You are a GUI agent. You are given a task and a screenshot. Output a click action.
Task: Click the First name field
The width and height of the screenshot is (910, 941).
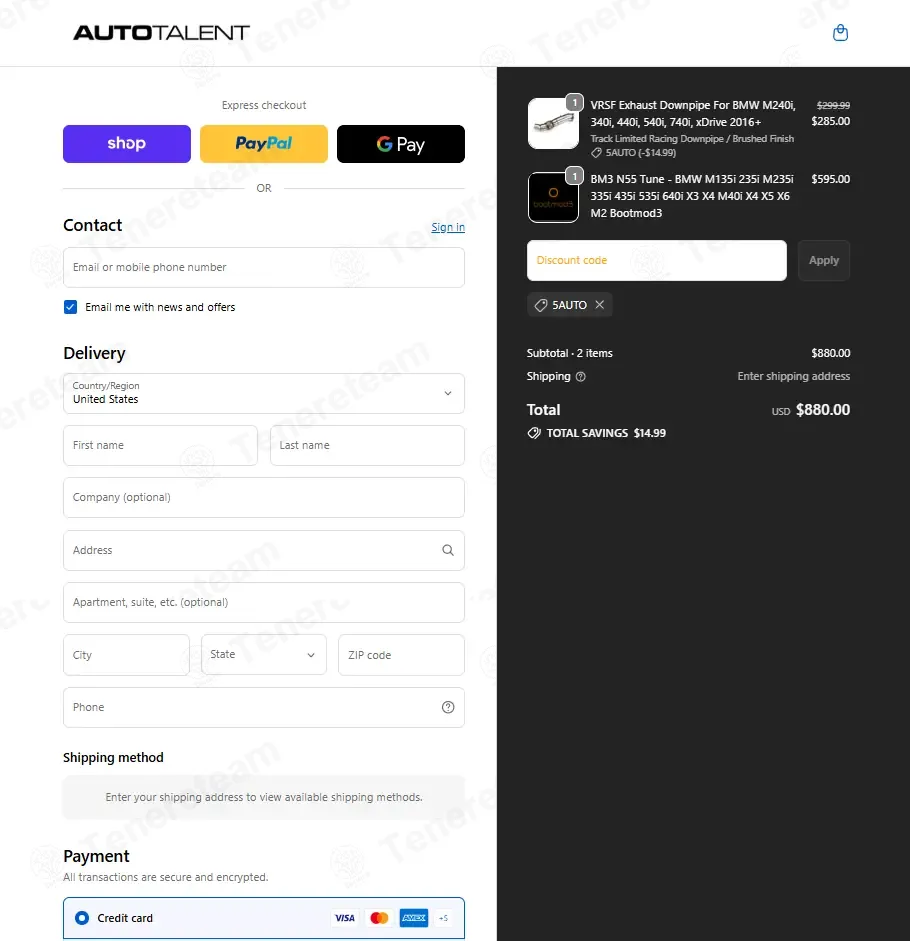pos(160,445)
